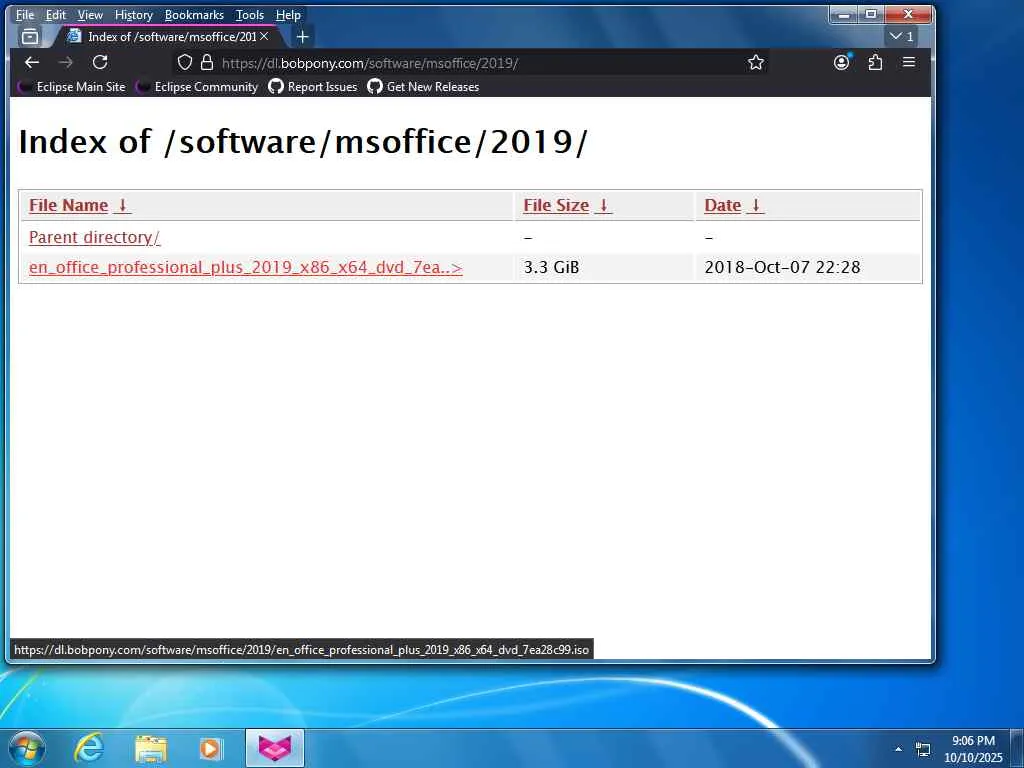This screenshot has height=768, width=1024.
Task: Open the account profile icon
Action: point(842,63)
